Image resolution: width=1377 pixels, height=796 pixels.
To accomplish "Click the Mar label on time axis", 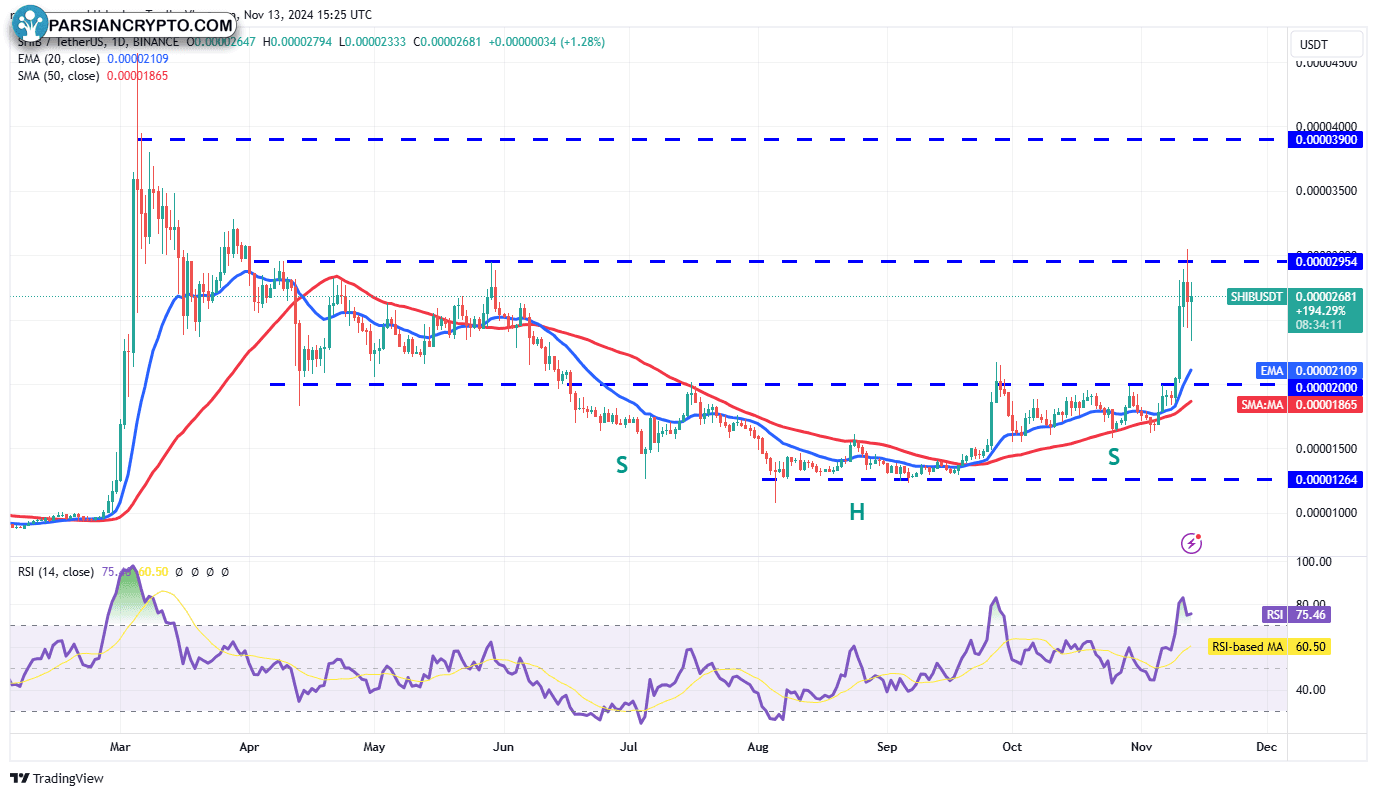I will coord(121,746).
